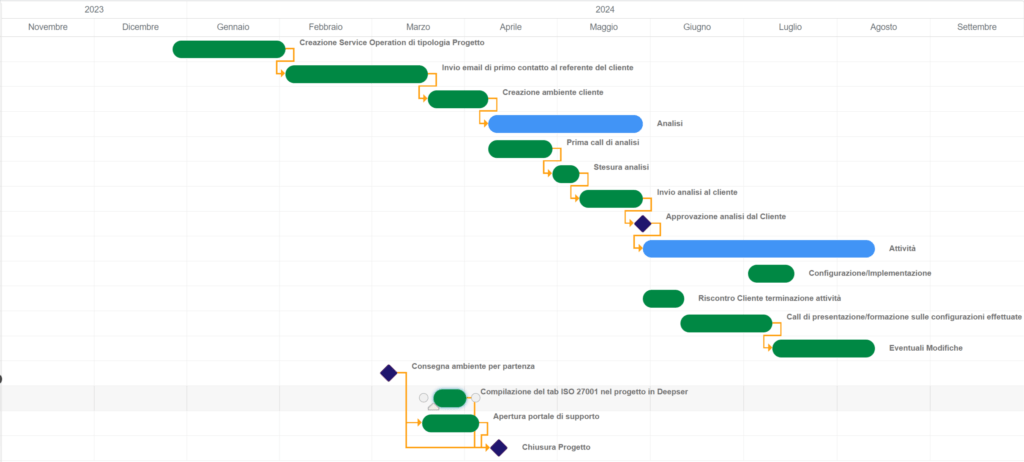Click label 'Eventuali Modifiche'
This screenshot has width=1024, height=462.
(x=926, y=348)
